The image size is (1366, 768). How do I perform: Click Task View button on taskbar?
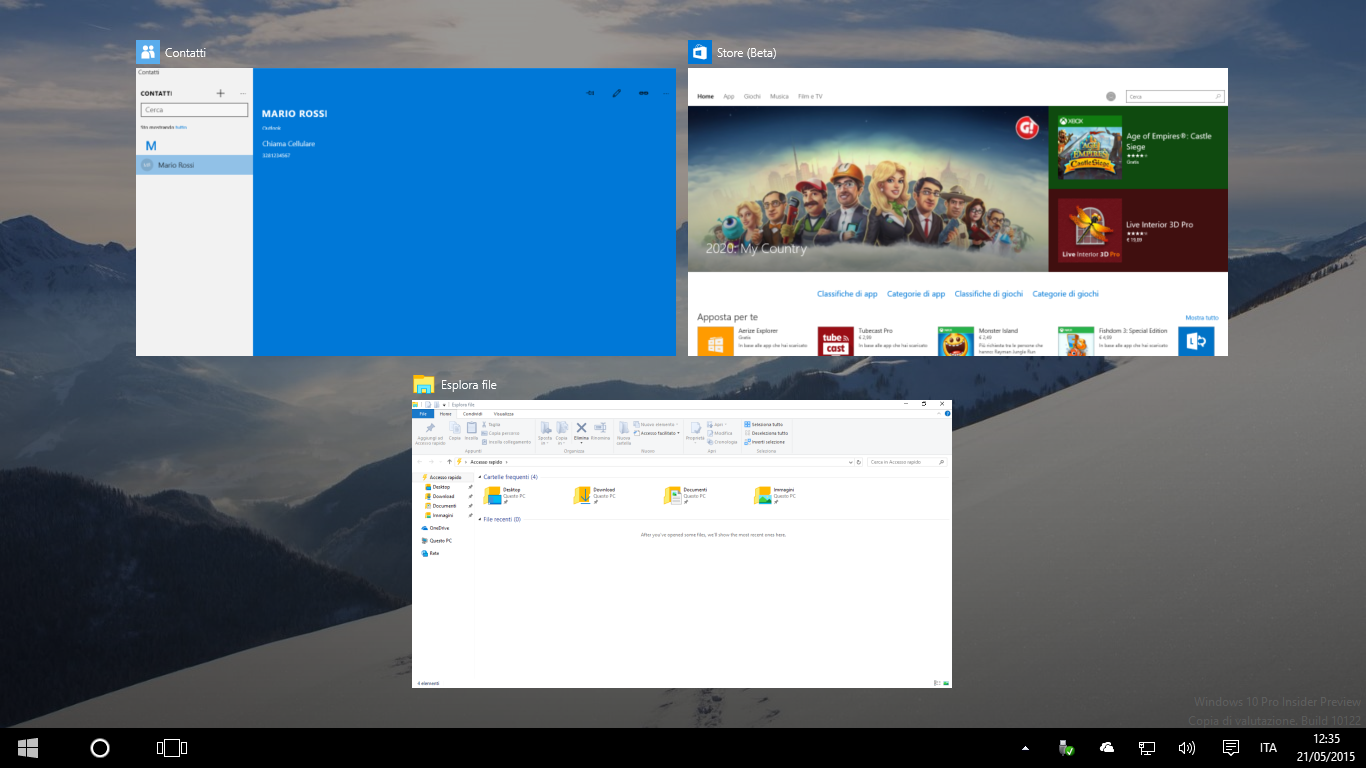point(172,748)
